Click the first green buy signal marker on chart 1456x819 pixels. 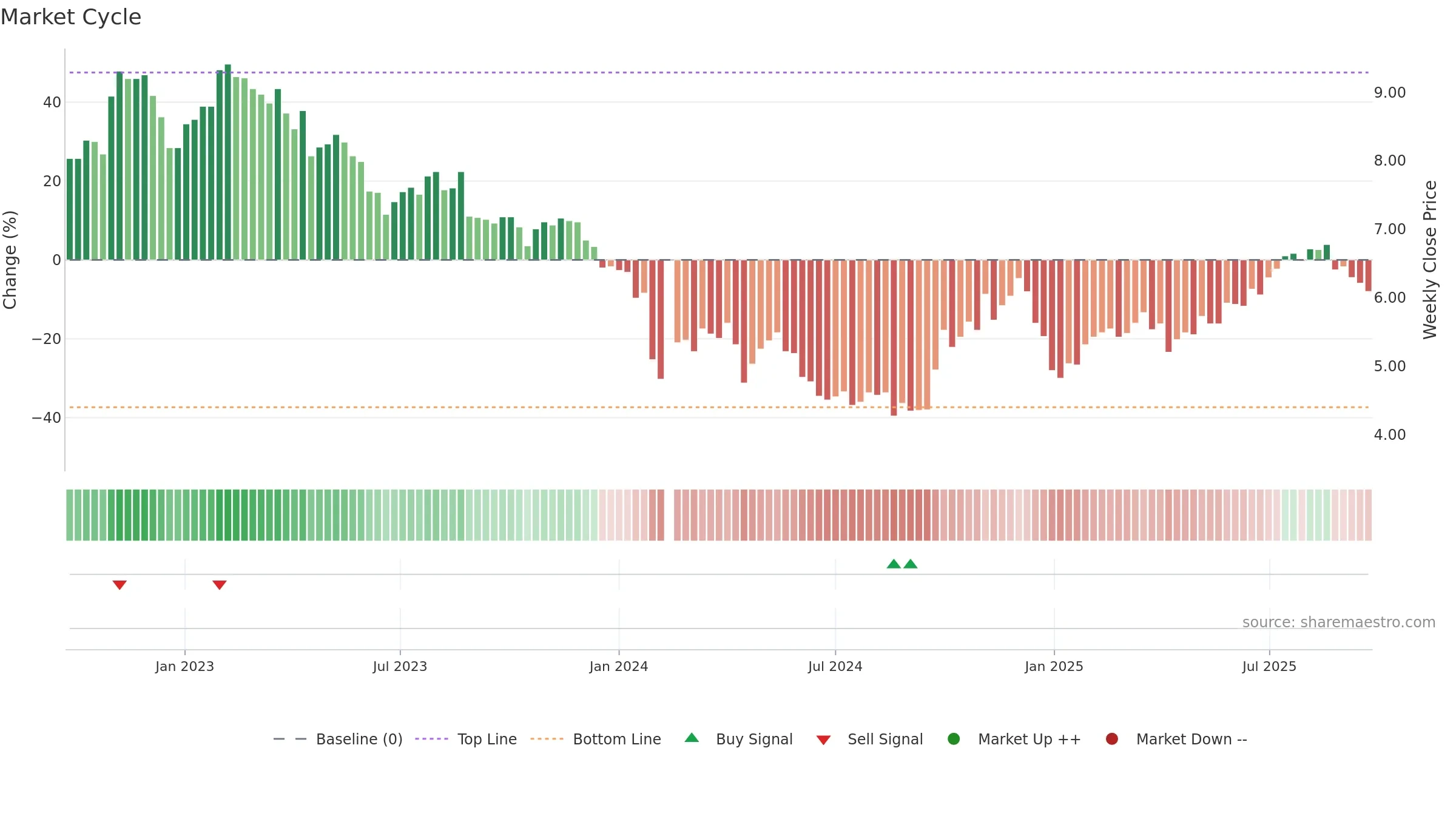[x=894, y=564]
